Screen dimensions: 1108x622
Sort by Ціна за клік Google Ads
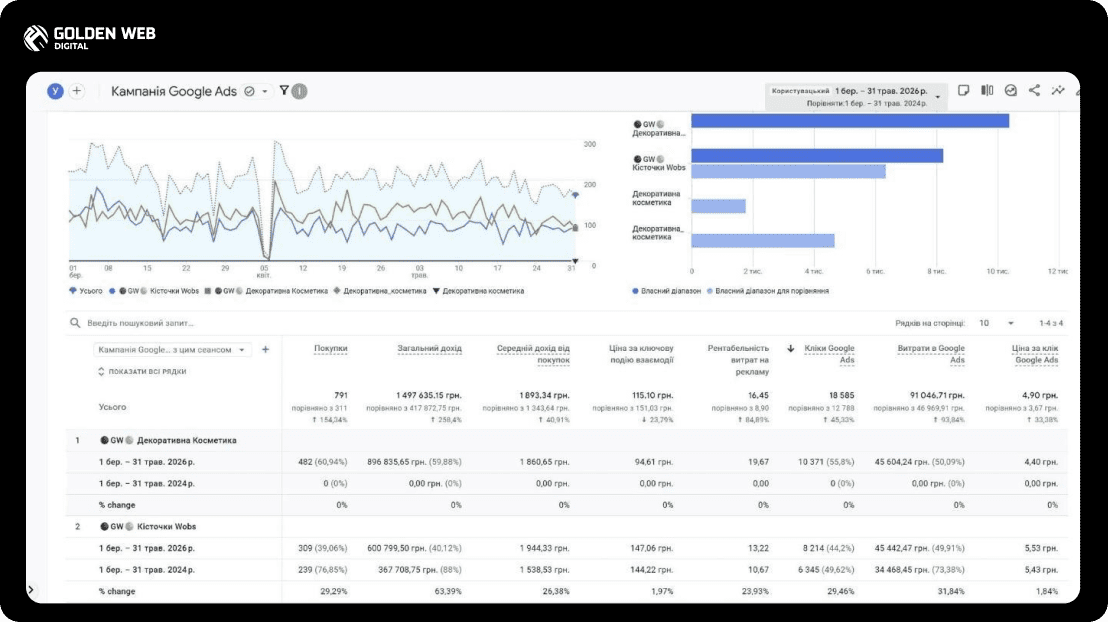1035,354
